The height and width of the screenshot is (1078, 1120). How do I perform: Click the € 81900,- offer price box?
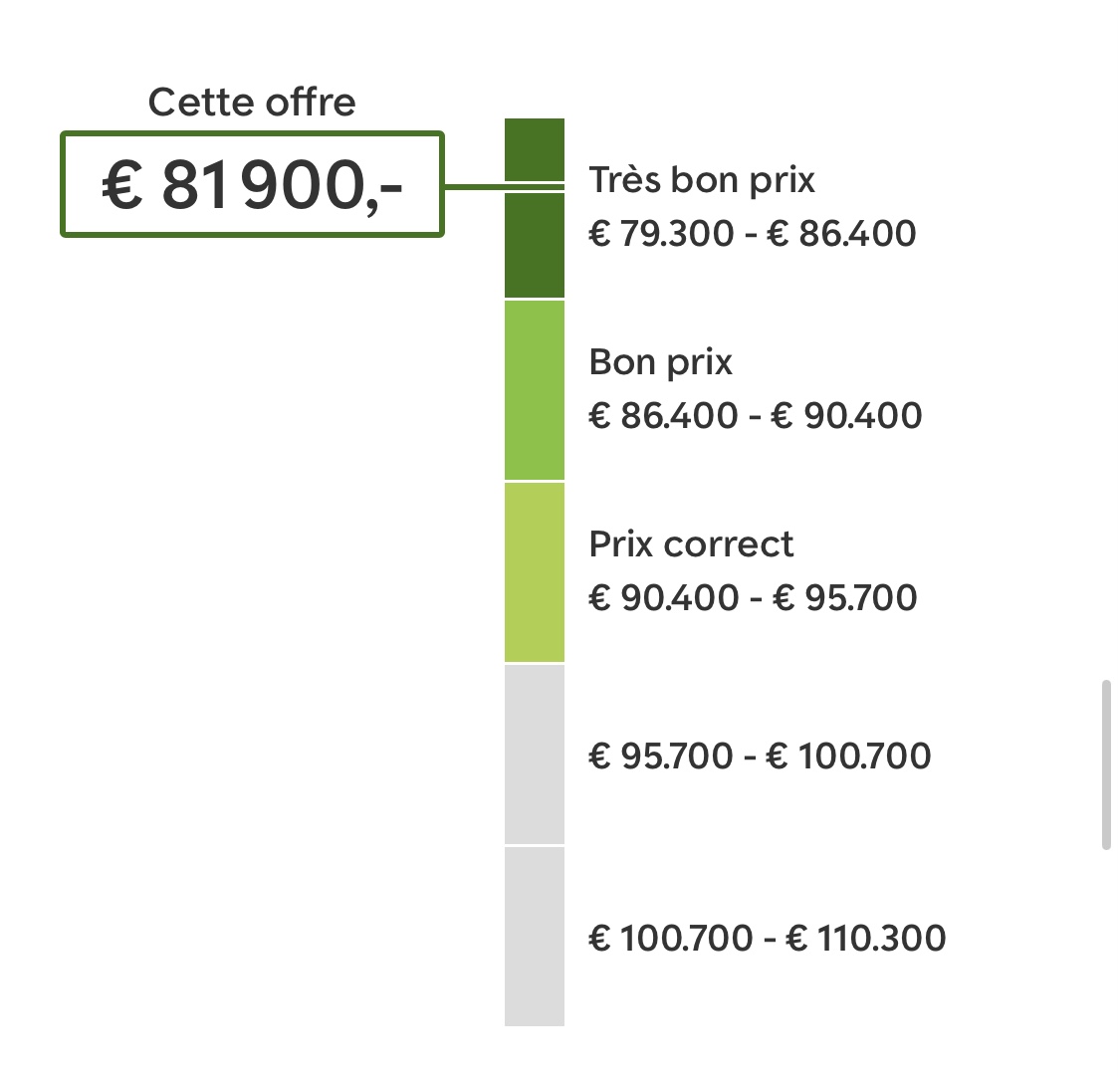[x=252, y=184]
